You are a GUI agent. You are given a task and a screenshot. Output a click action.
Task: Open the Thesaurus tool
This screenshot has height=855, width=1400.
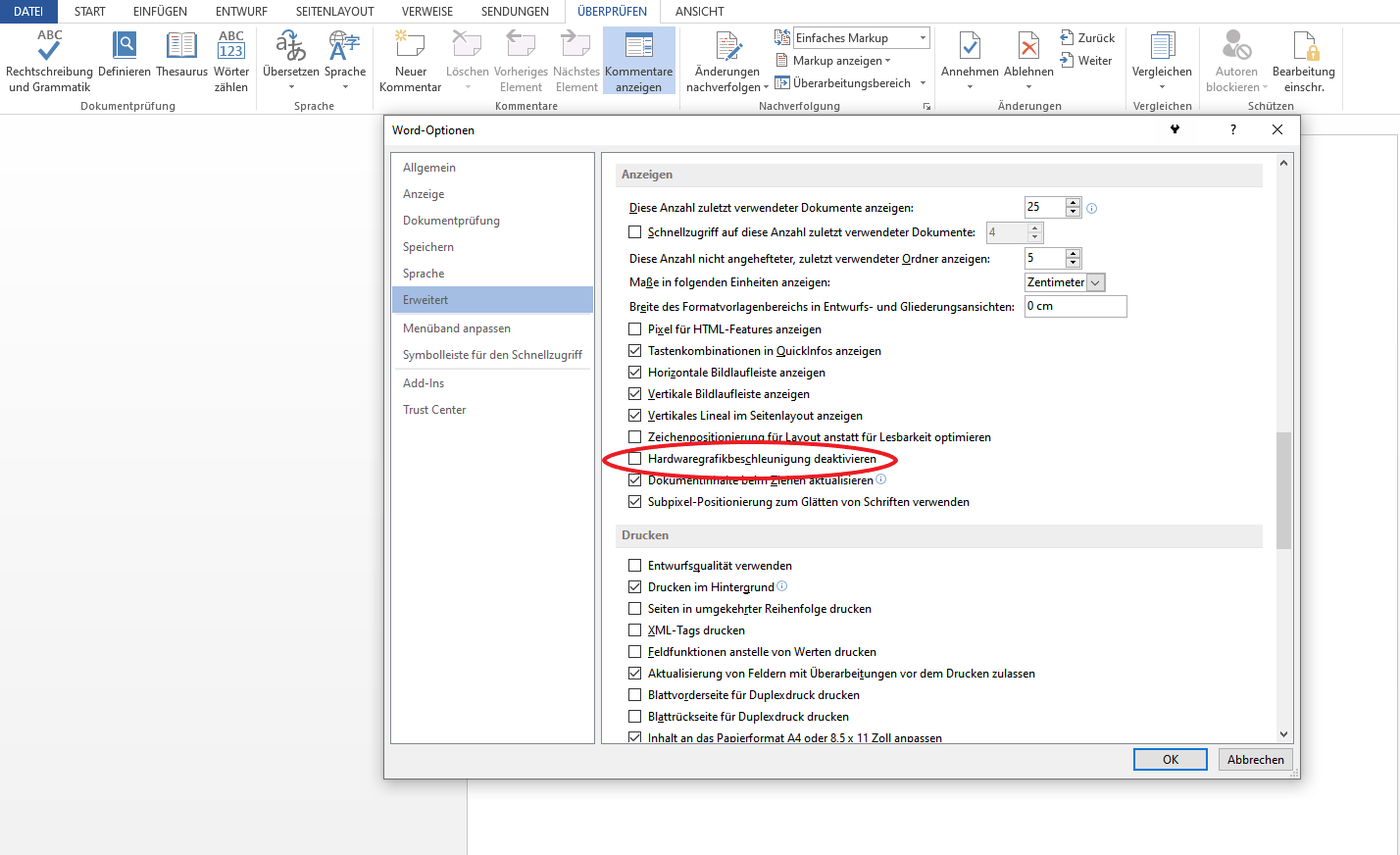point(181,55)
